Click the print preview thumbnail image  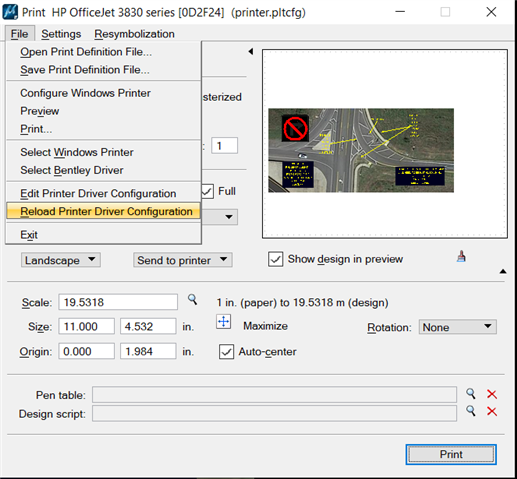coord(361,150)
